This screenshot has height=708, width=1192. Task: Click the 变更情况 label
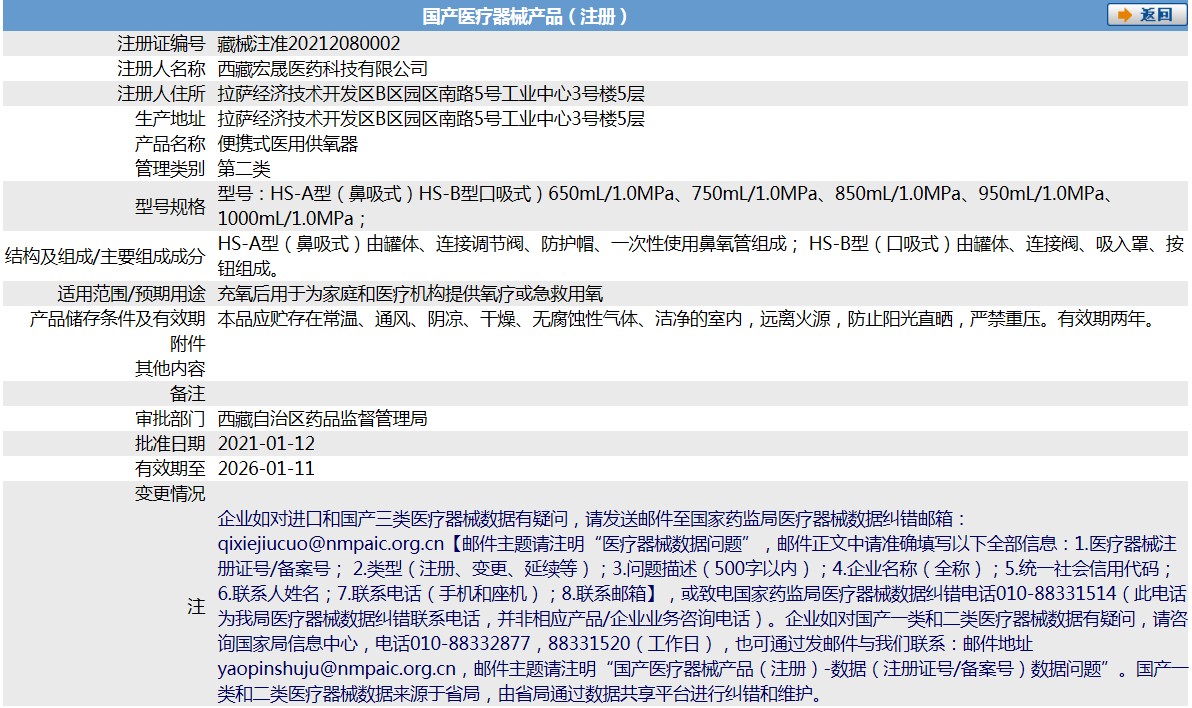(x=170, y=494)
